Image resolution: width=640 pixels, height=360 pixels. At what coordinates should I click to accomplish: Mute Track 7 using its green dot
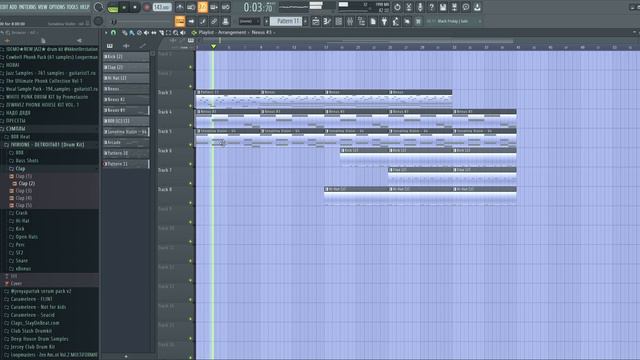pos(190,183)
